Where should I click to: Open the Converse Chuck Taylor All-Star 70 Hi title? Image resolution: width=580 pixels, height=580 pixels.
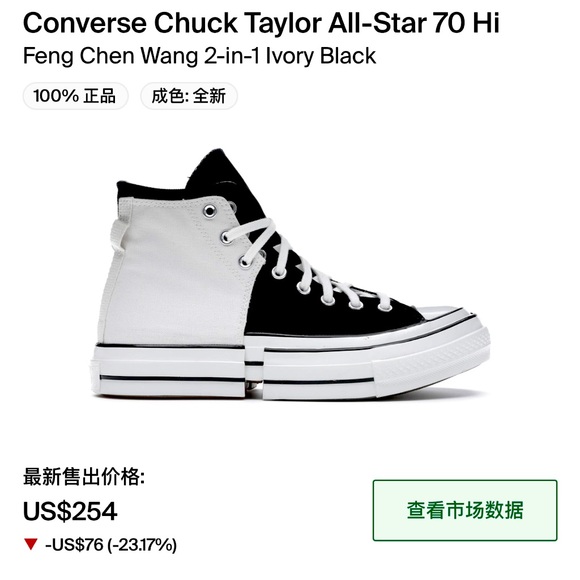(x=261, y=23)
